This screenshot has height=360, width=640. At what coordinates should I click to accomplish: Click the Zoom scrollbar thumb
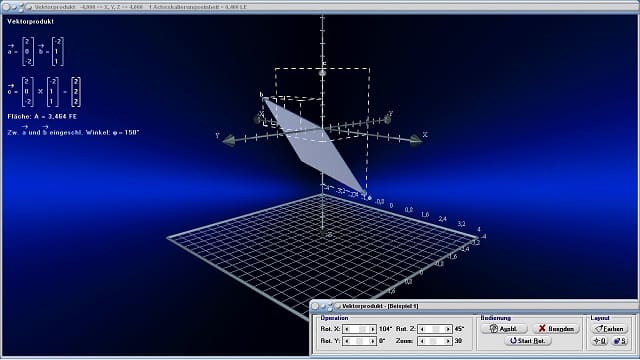pyautogui.click(x=433, y=341)
